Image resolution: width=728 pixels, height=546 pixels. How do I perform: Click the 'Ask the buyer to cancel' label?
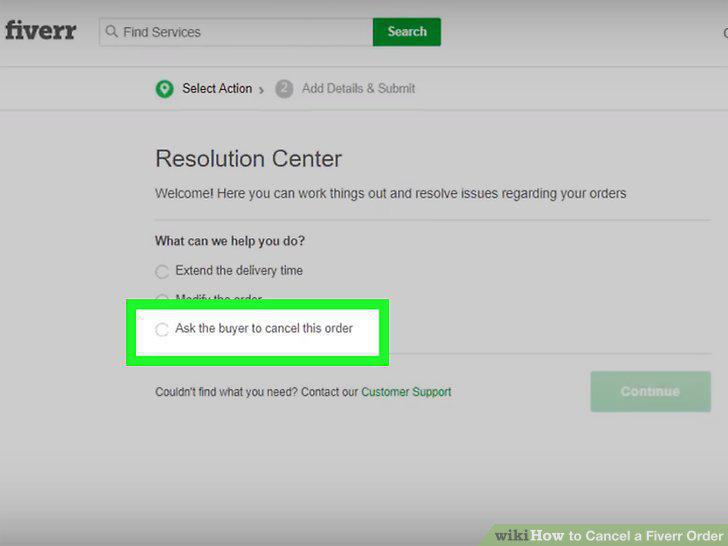[264, 328]
